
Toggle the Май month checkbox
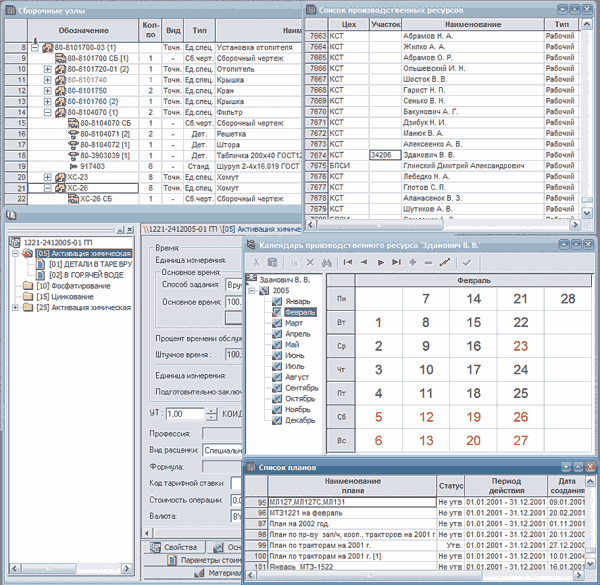(277, 345)
